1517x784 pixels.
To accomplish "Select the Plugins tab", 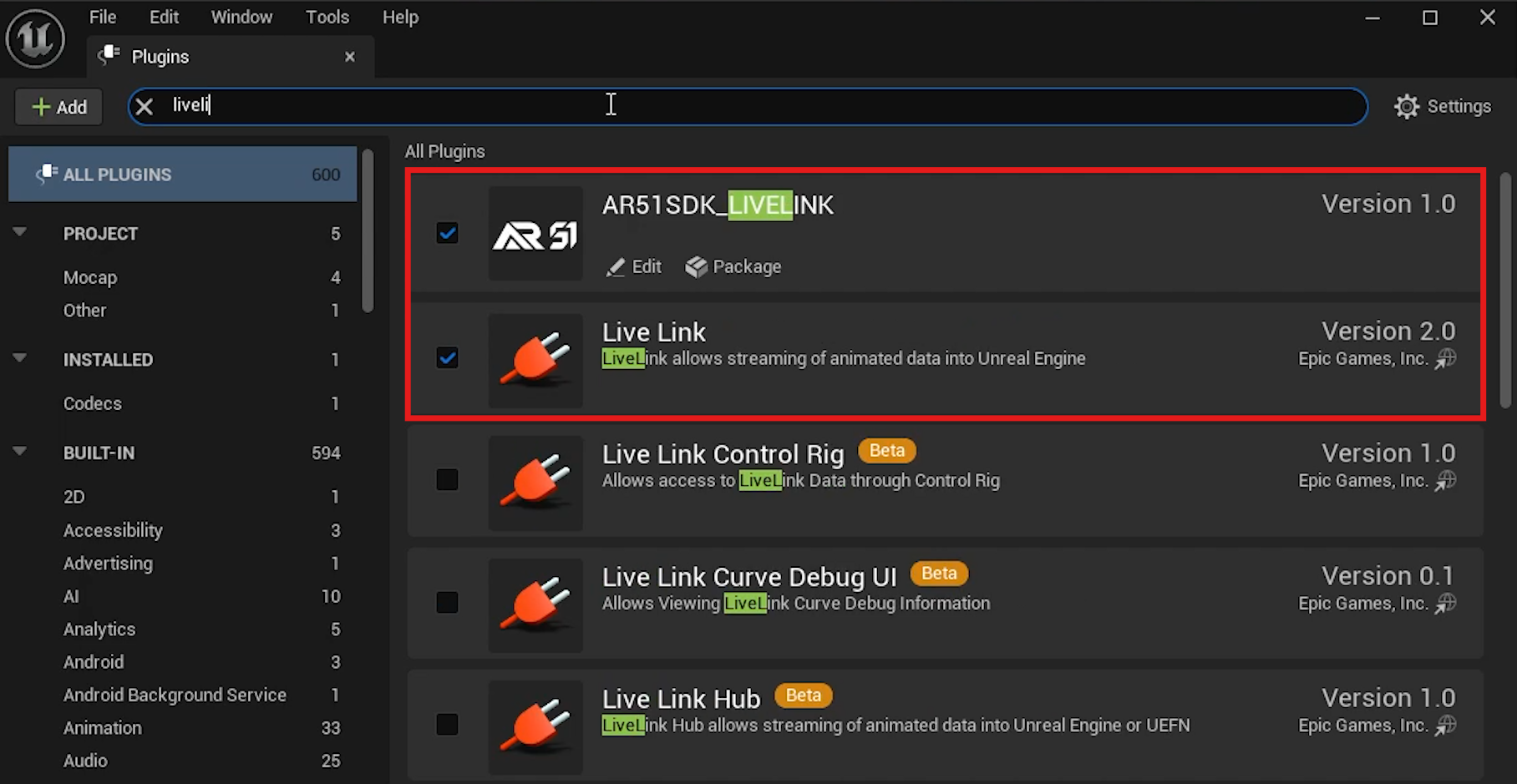I will point(231,57).
